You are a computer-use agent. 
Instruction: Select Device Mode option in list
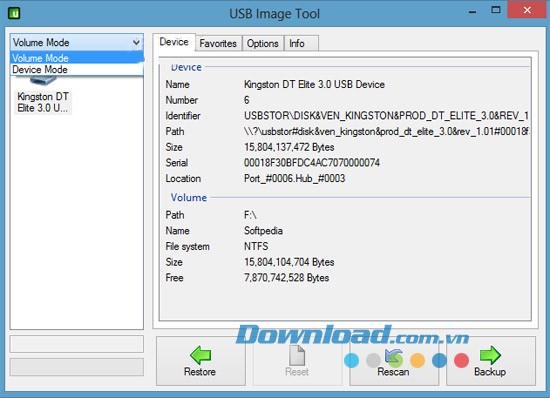click(77, 69)
